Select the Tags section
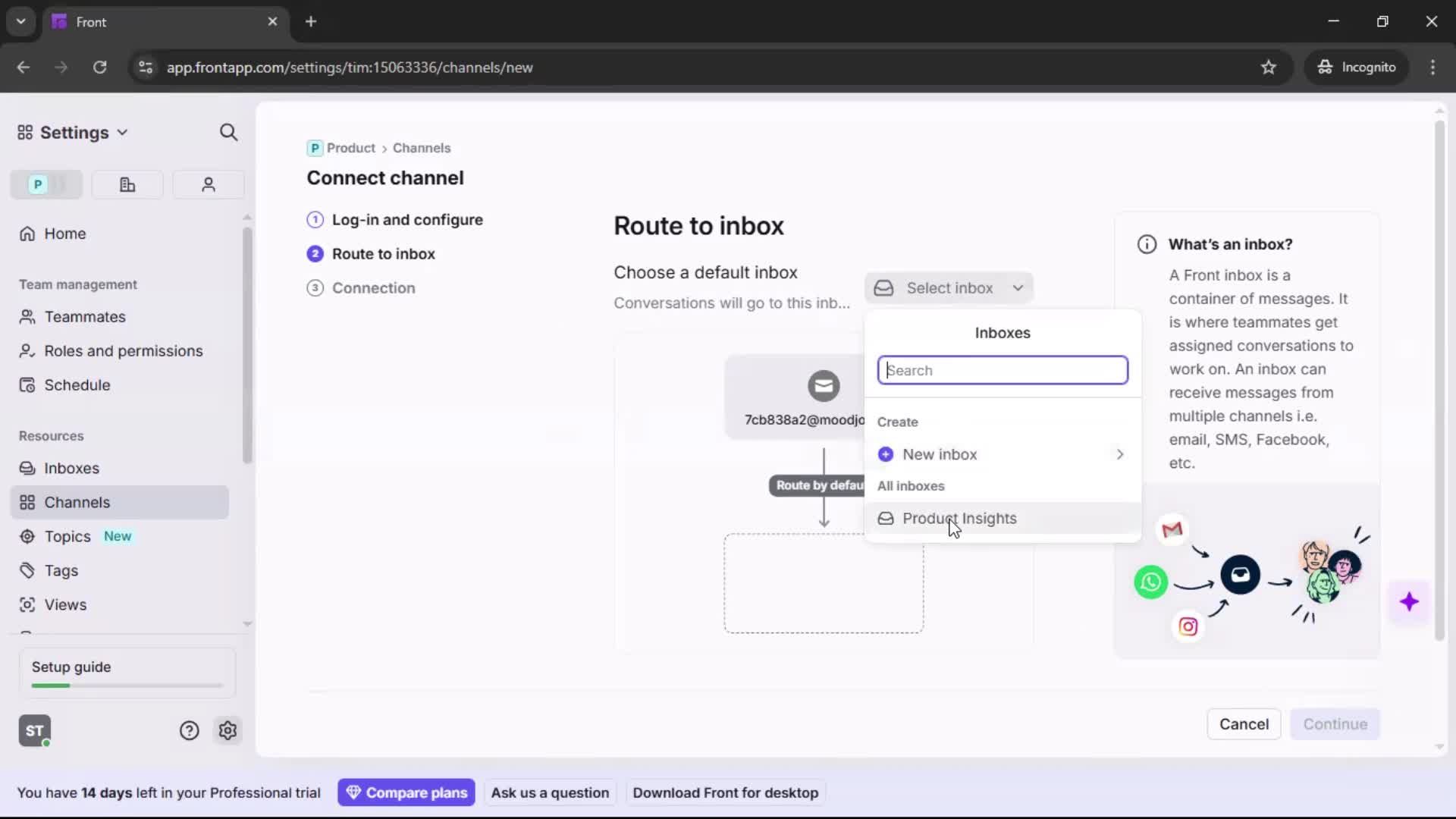Viewport: 1456px width, 819px height. [x=60, y=570]
